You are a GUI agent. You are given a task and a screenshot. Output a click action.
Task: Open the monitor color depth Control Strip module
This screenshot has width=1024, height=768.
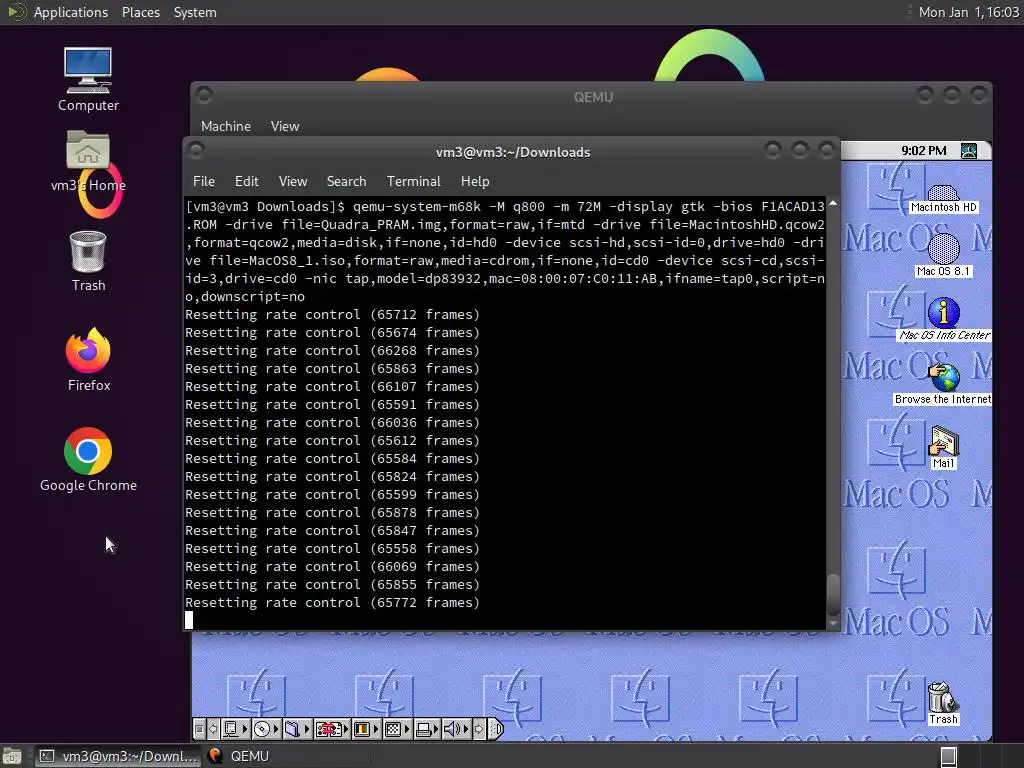pyautogui.click(x=367, y=729)
